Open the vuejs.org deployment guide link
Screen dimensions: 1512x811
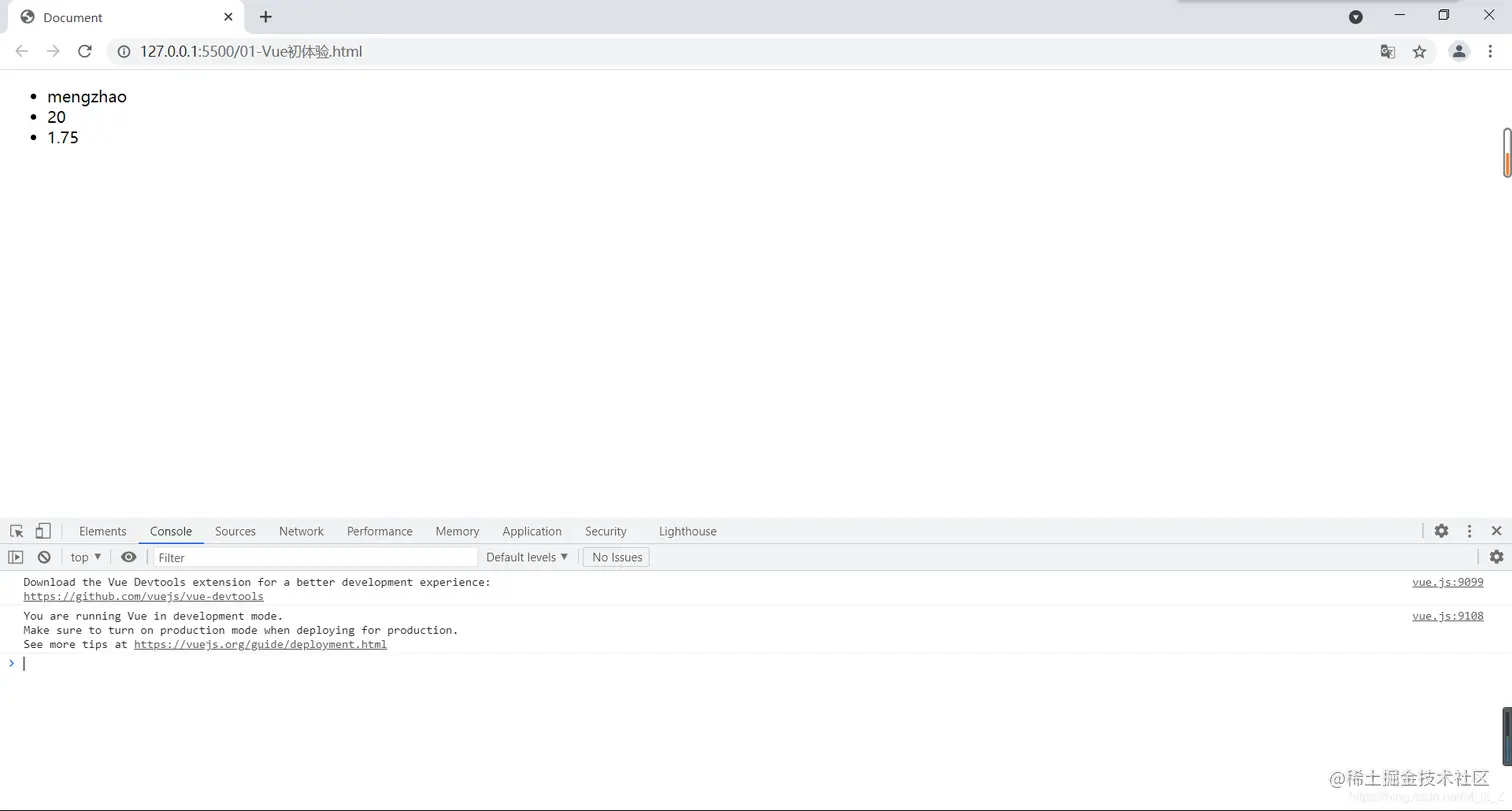pos(260,644)
